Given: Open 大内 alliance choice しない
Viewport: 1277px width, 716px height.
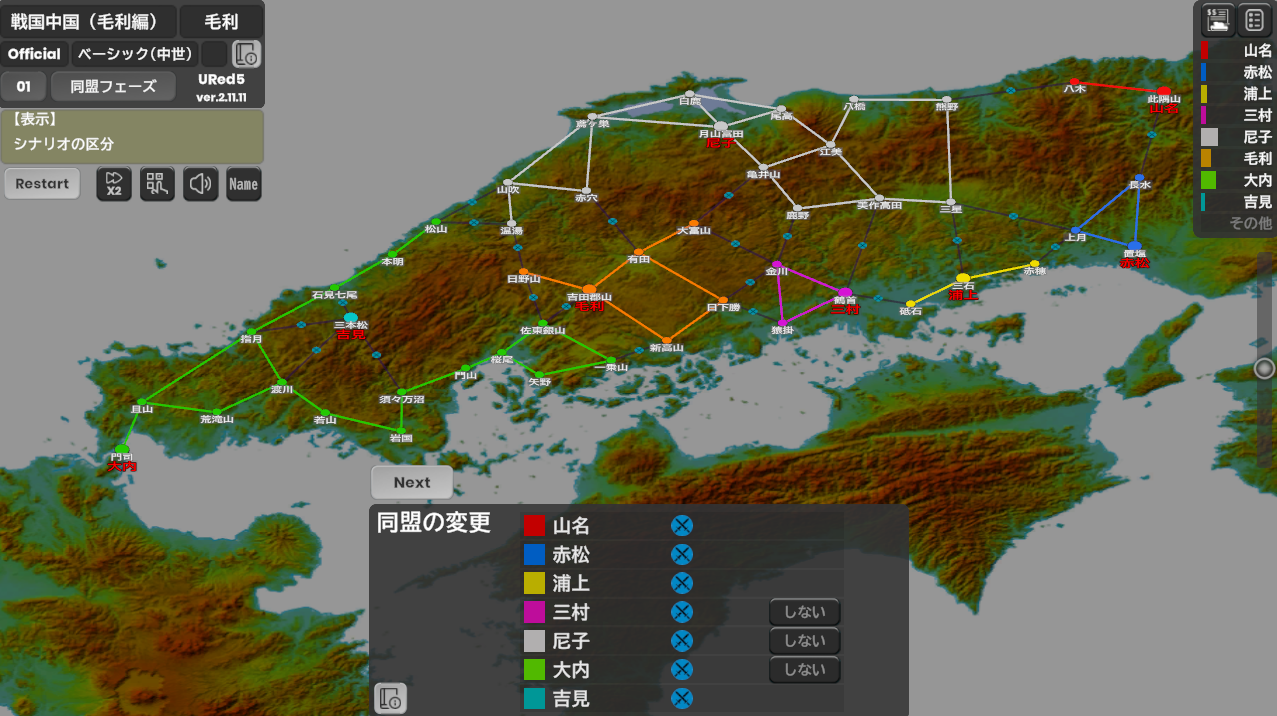Looking at the screenshot, I should pos(804,670).
